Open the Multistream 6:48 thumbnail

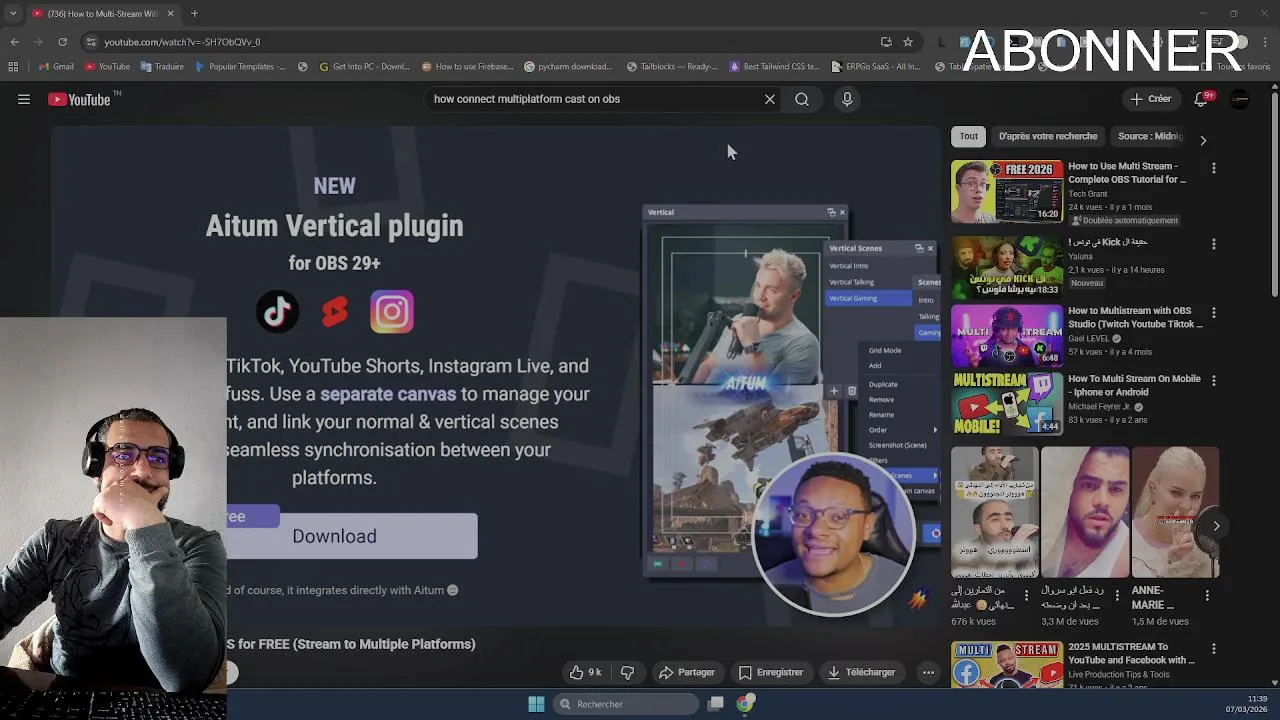point(1007,335)
